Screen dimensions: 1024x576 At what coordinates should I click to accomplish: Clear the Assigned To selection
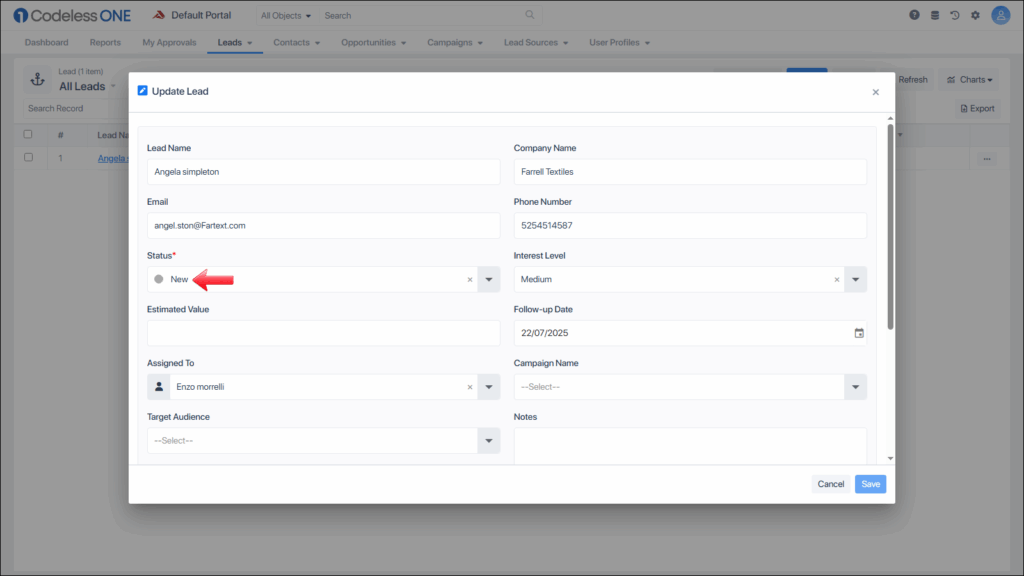click(470, 387)
